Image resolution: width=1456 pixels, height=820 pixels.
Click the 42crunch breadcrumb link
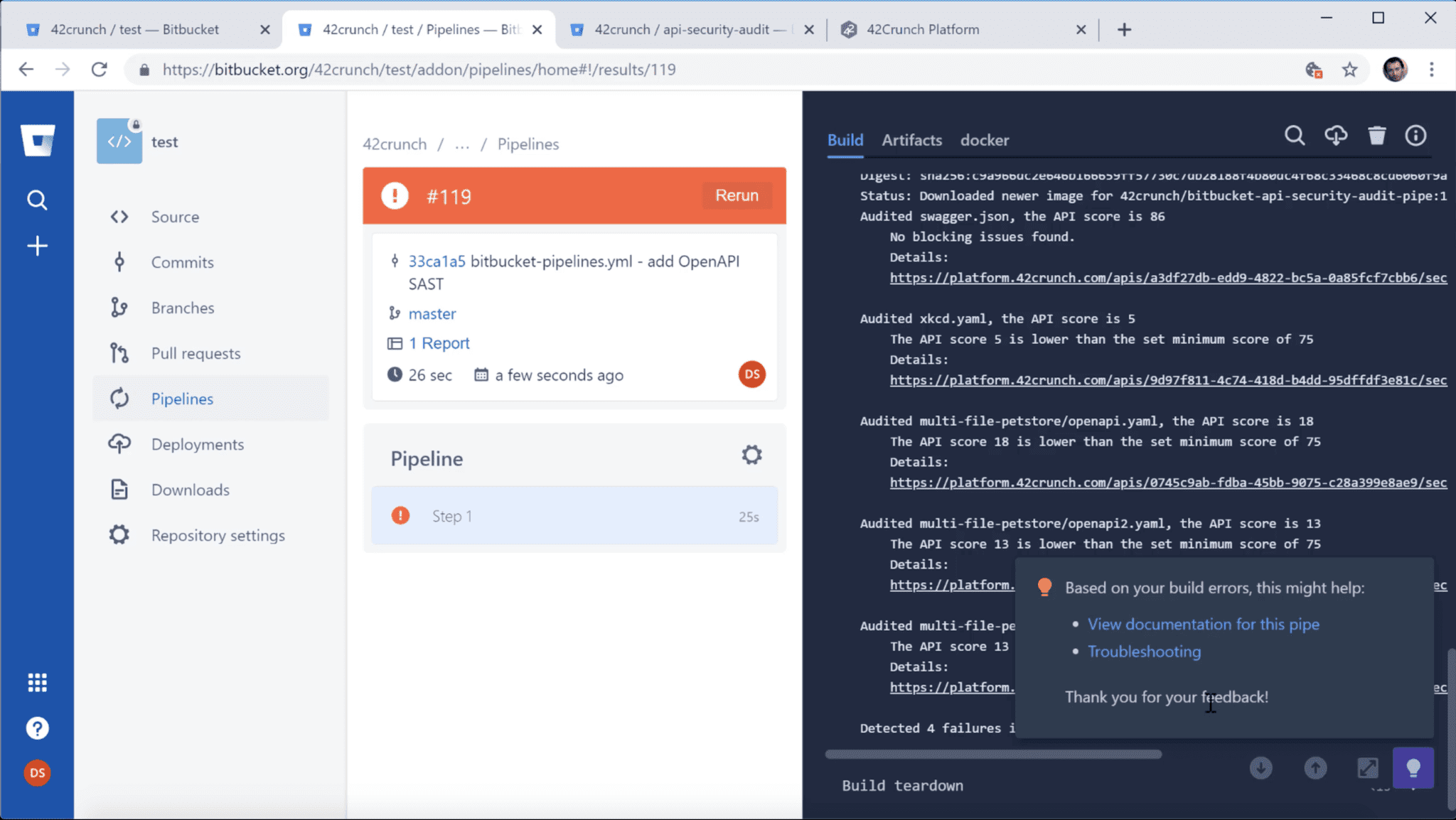coord(395,144)
